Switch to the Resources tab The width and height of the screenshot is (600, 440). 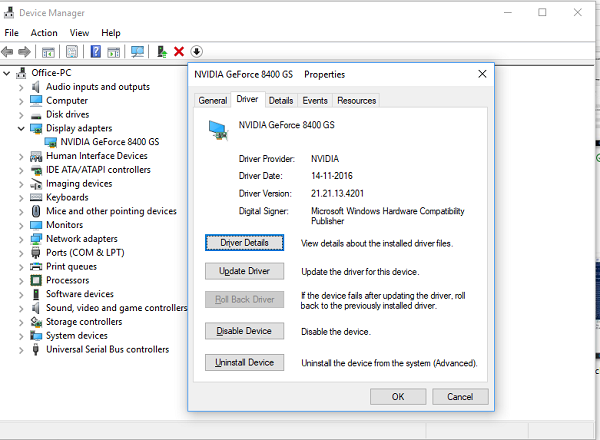[x=356, y=100]
